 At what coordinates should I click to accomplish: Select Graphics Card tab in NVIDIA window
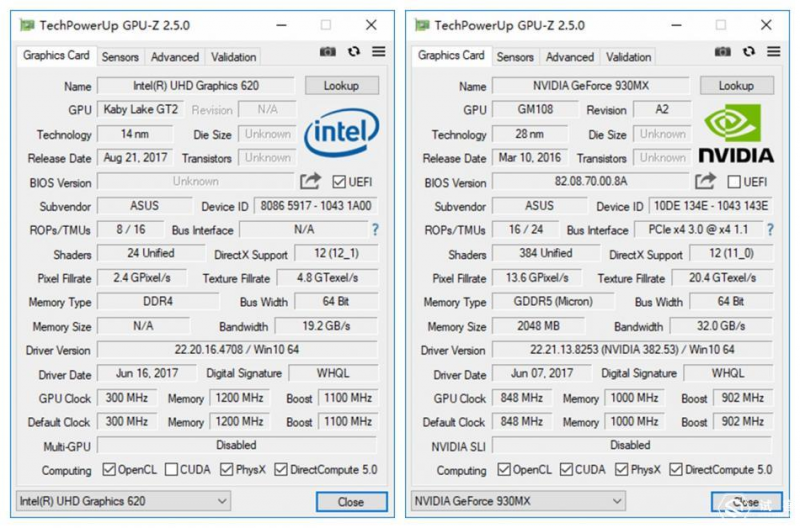point(451,55)
